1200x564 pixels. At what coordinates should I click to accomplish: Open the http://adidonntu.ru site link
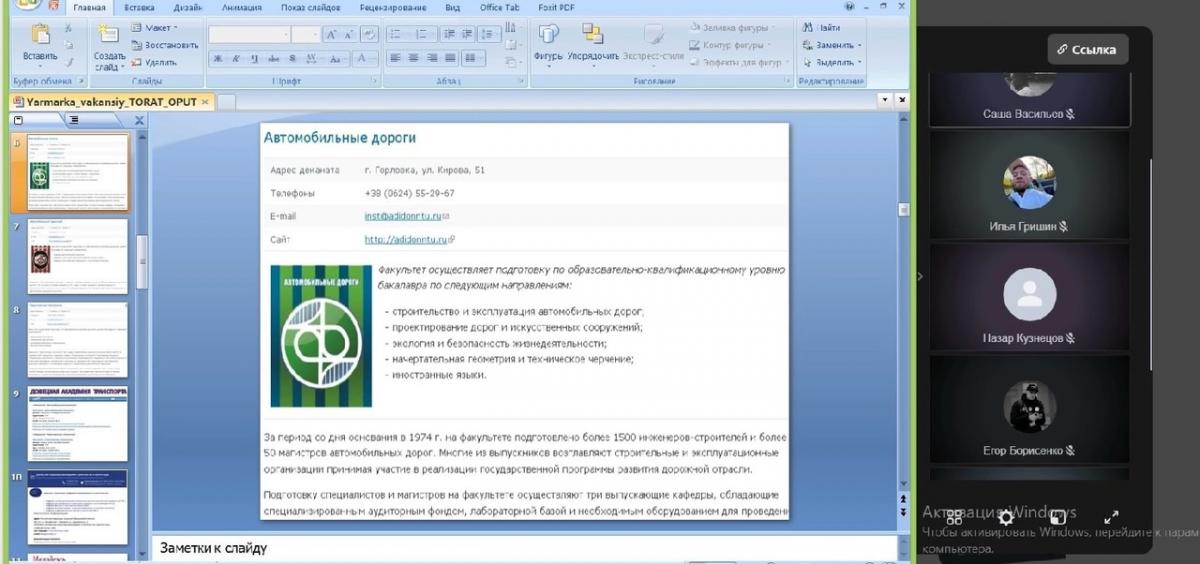click(x=406, y=240)
